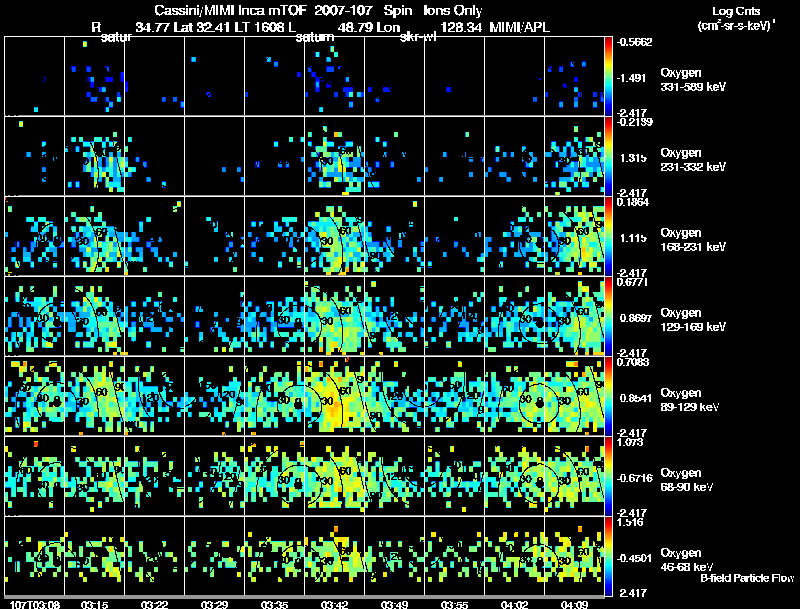This screenshot has width=800, height=609.
Task: Select the 89-129 keV image at 03:42
Action: [x=334, y=396]
